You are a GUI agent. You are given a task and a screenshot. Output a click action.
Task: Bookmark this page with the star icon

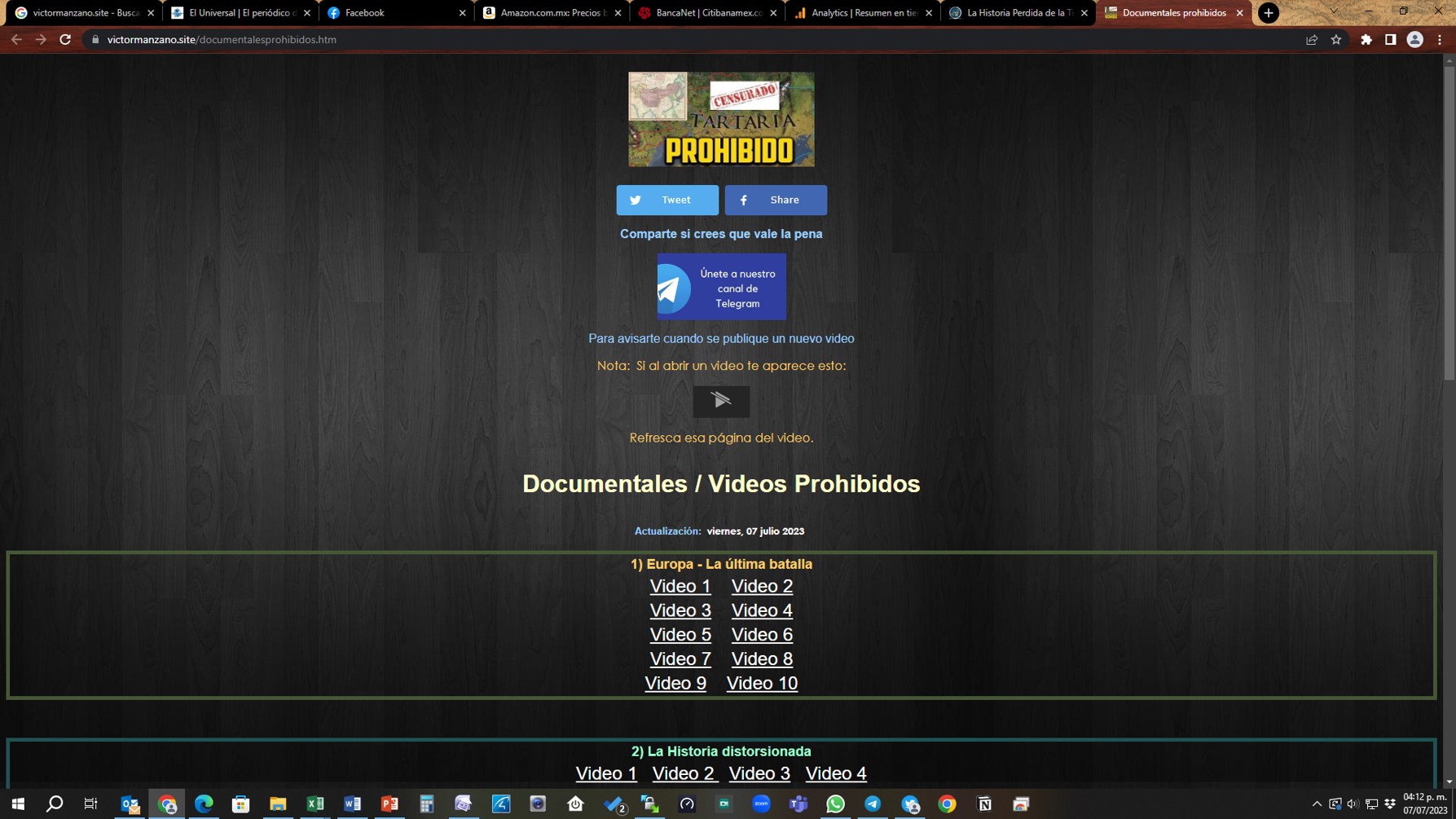(1336, 39)
